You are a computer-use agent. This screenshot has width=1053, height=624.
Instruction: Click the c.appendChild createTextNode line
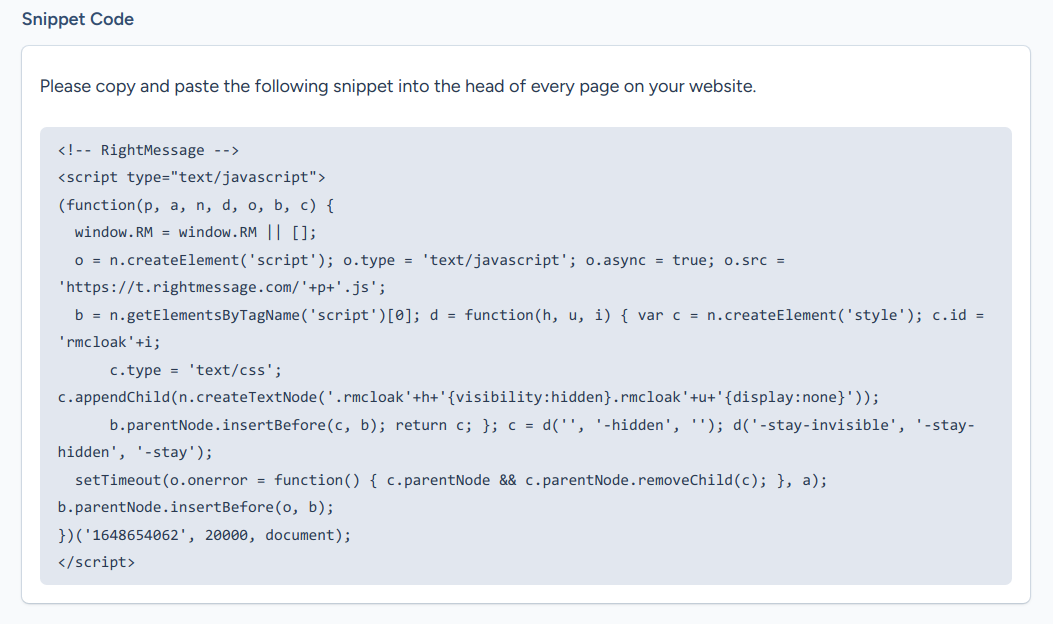point(468,397)
